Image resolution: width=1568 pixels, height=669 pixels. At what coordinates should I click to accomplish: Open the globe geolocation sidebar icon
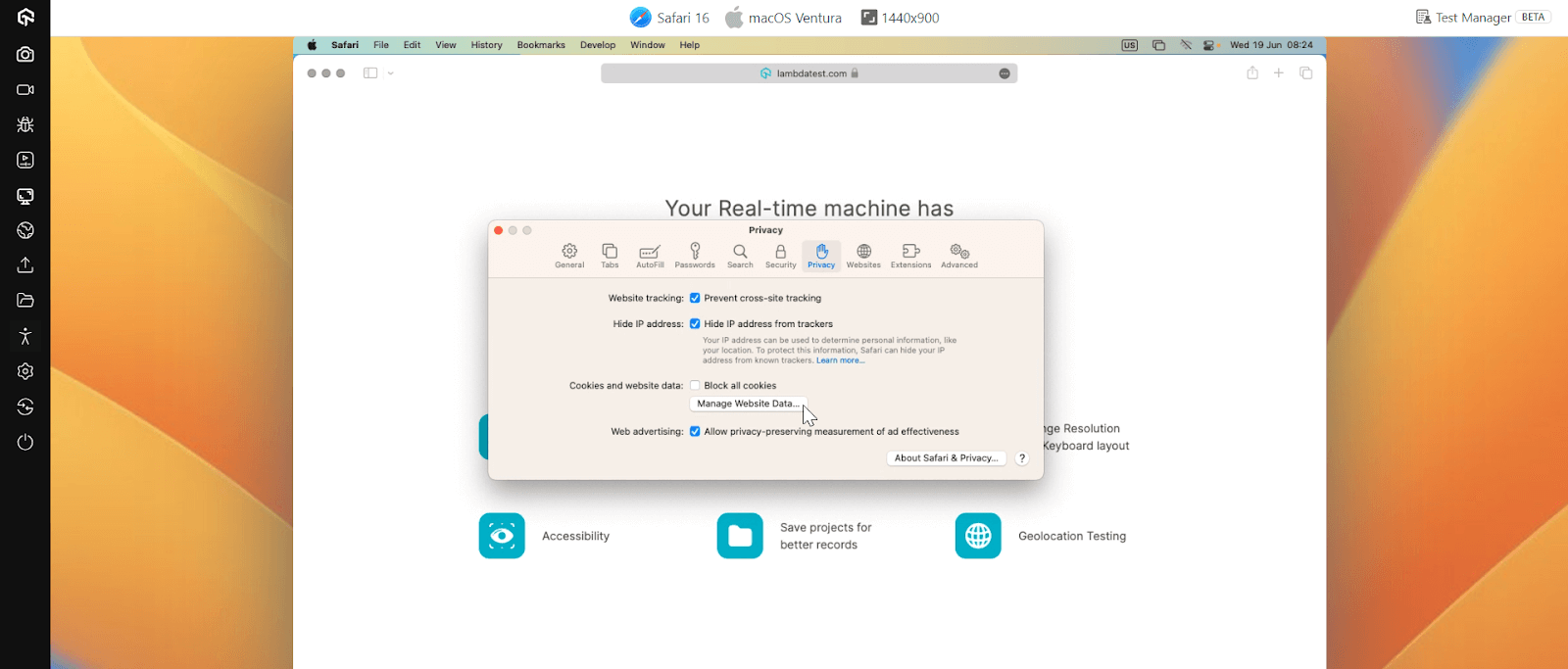pos(25,230)
